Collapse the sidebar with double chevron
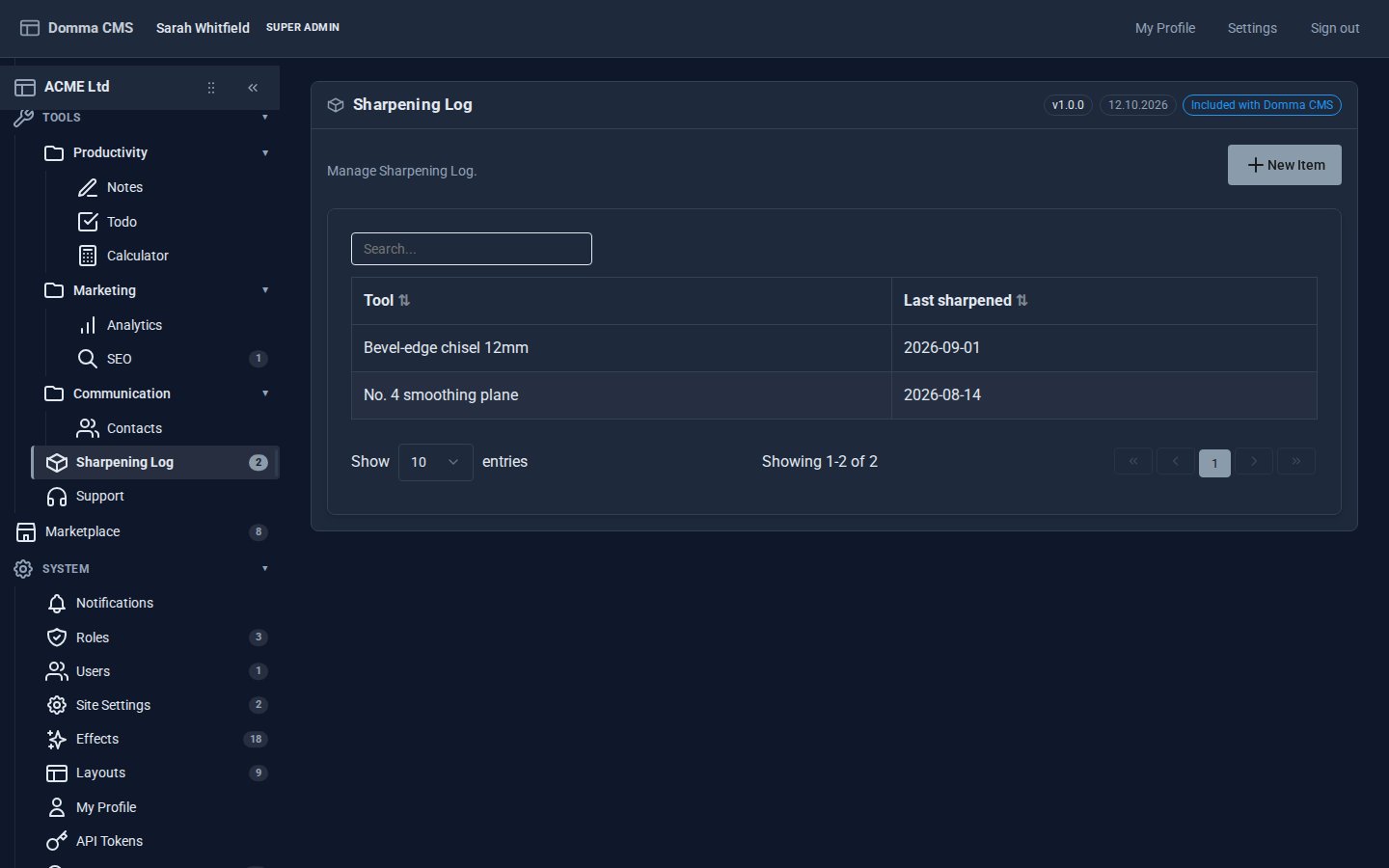This screenshot has height=868, width=1389. pos(253,88)
